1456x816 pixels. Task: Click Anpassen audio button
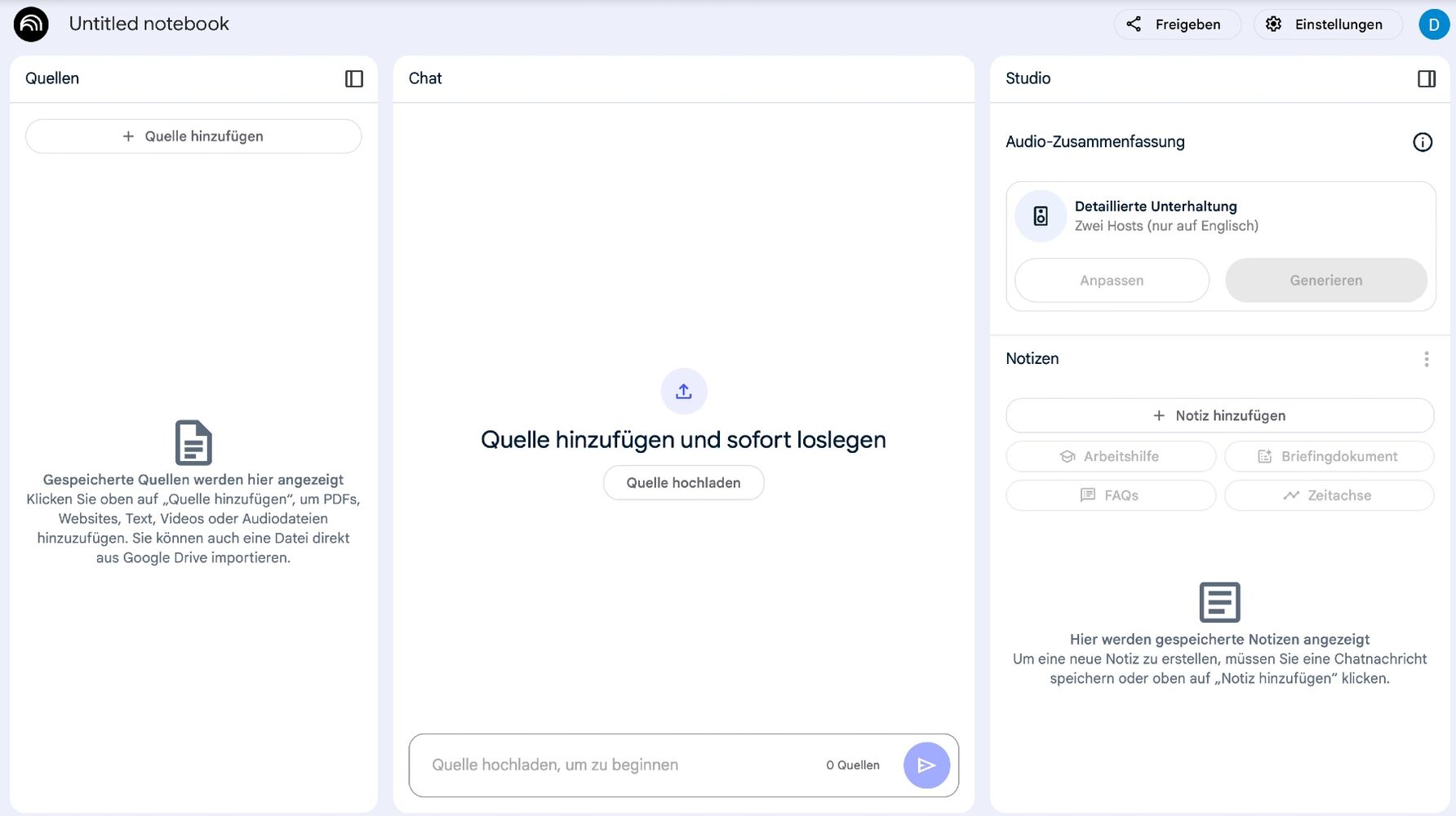tap(1111, 281)
